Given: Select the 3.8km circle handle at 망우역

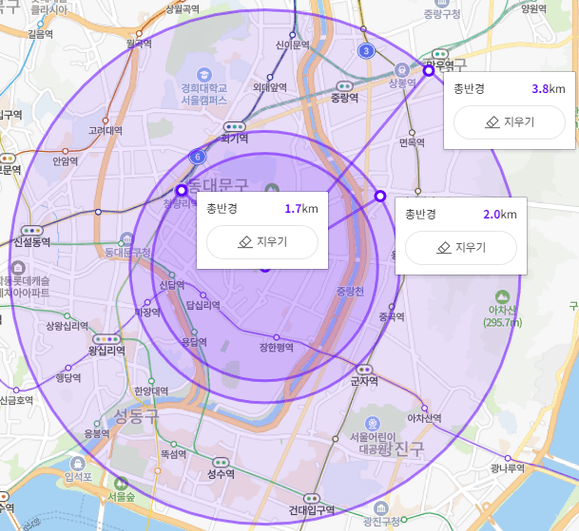Looking at the screenshot, I should pyautogui.click(x=429, y=71).
